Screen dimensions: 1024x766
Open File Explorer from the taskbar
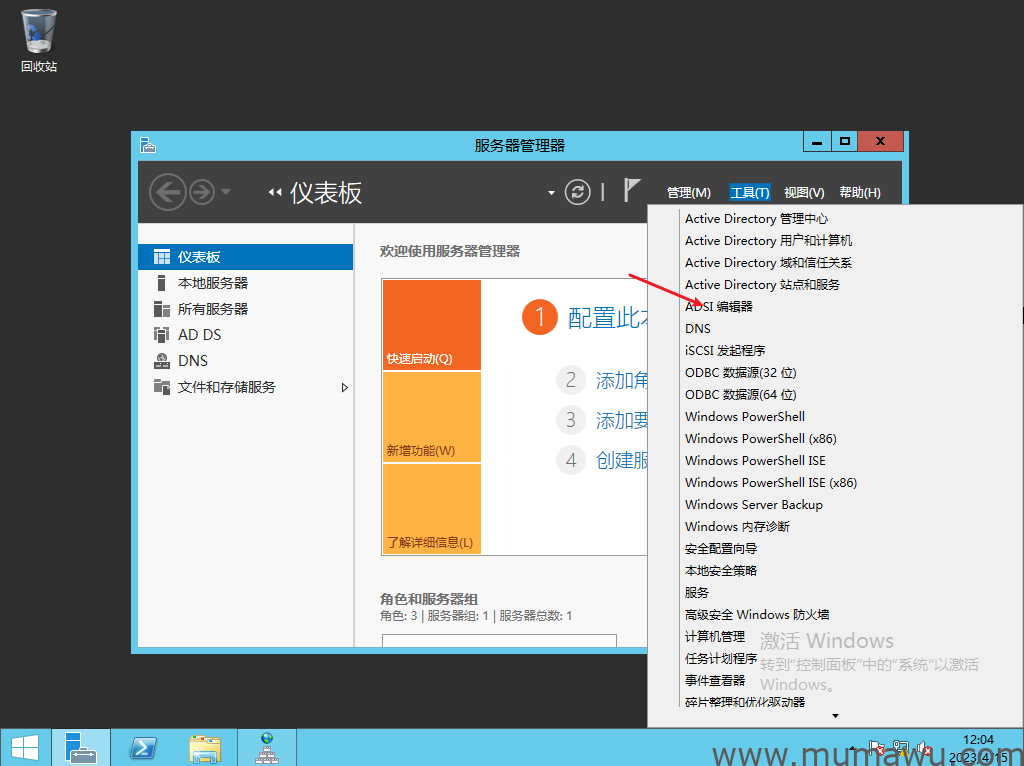205,747
